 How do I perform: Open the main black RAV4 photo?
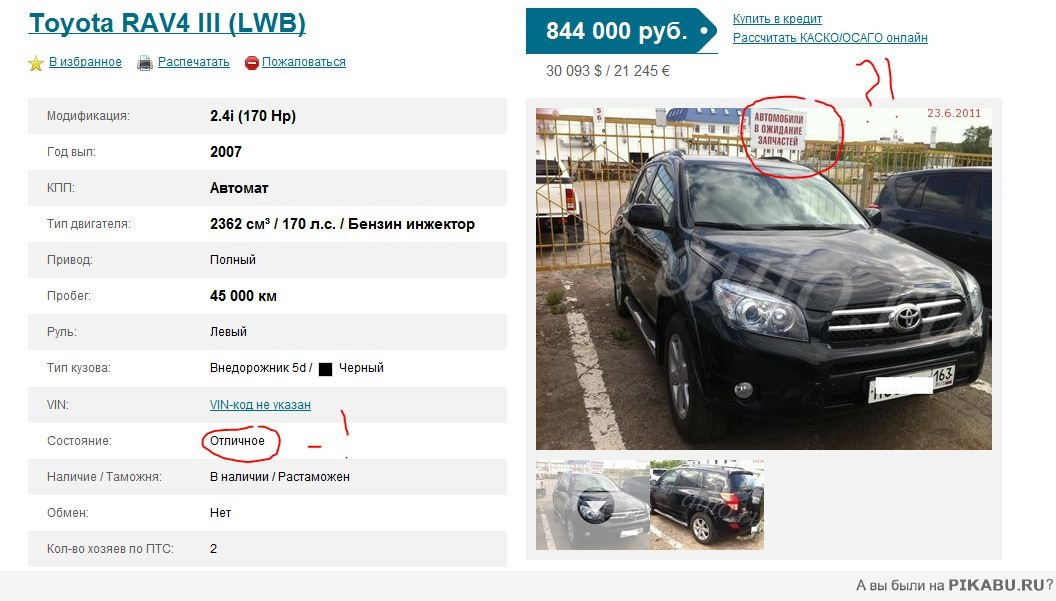tap(764, 278)
